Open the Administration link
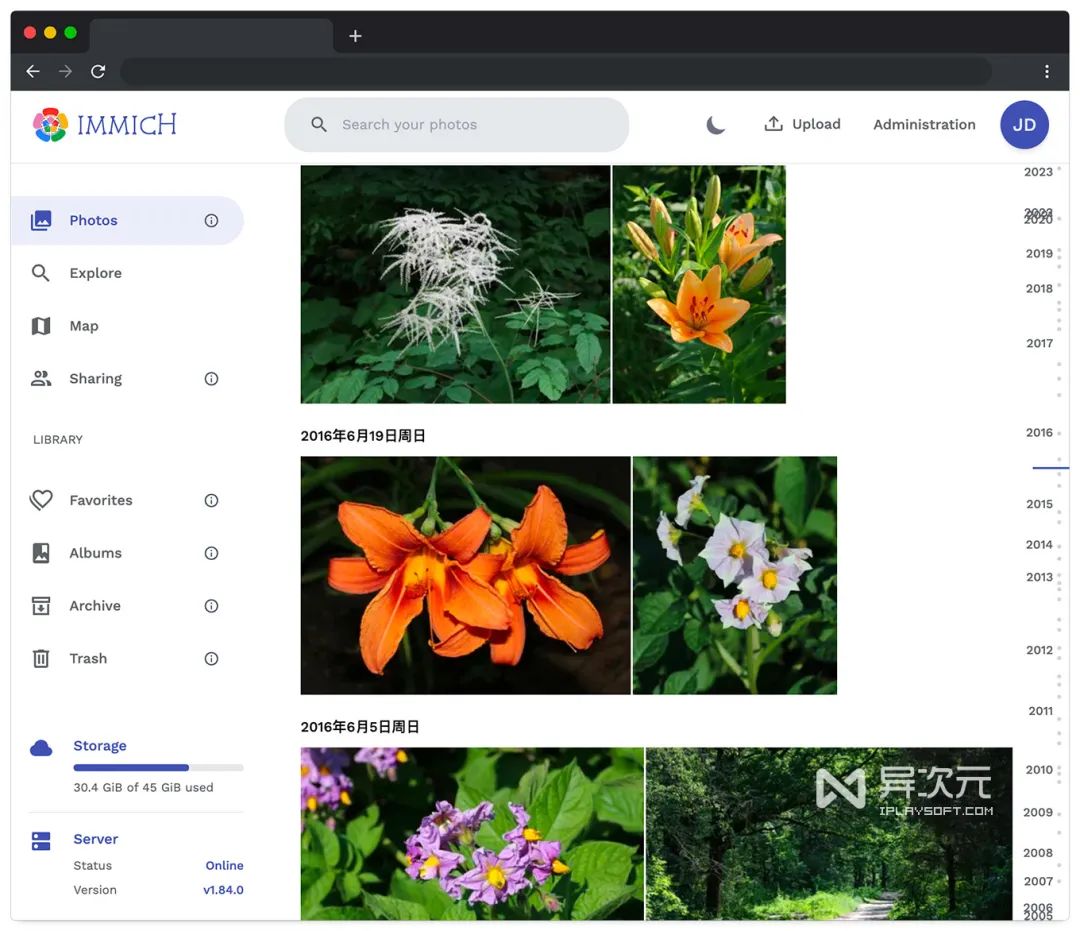 click(x=924, y=125)
